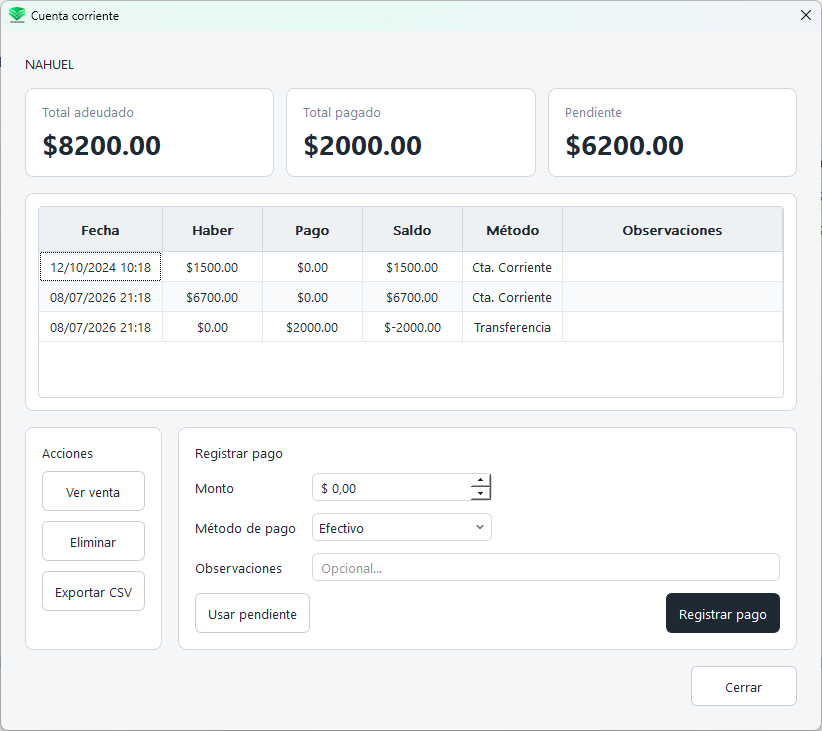Click the Monto amount field
Viewport: 822px width, 731px height.
pyautogui.click(x=392, y=488)
